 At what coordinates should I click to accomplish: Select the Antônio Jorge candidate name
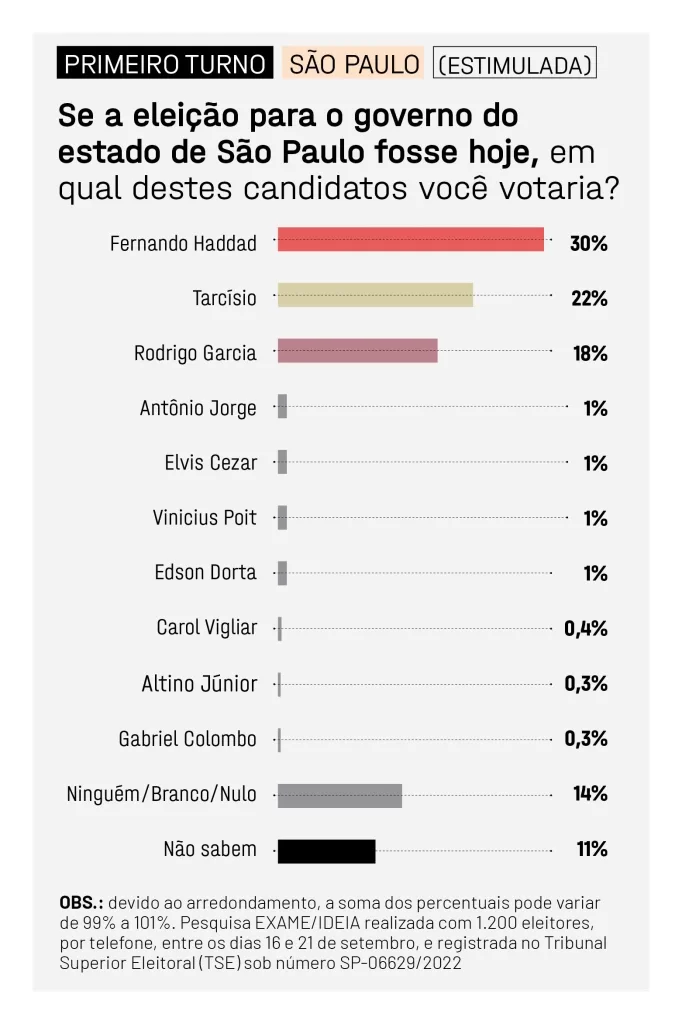(x=198, y=409)
